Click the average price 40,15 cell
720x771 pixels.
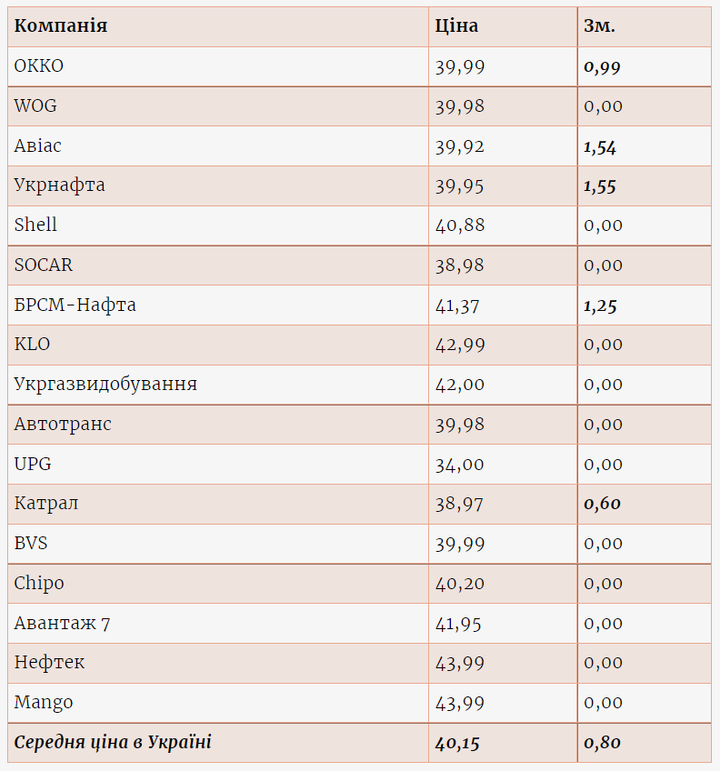[460, 743]
